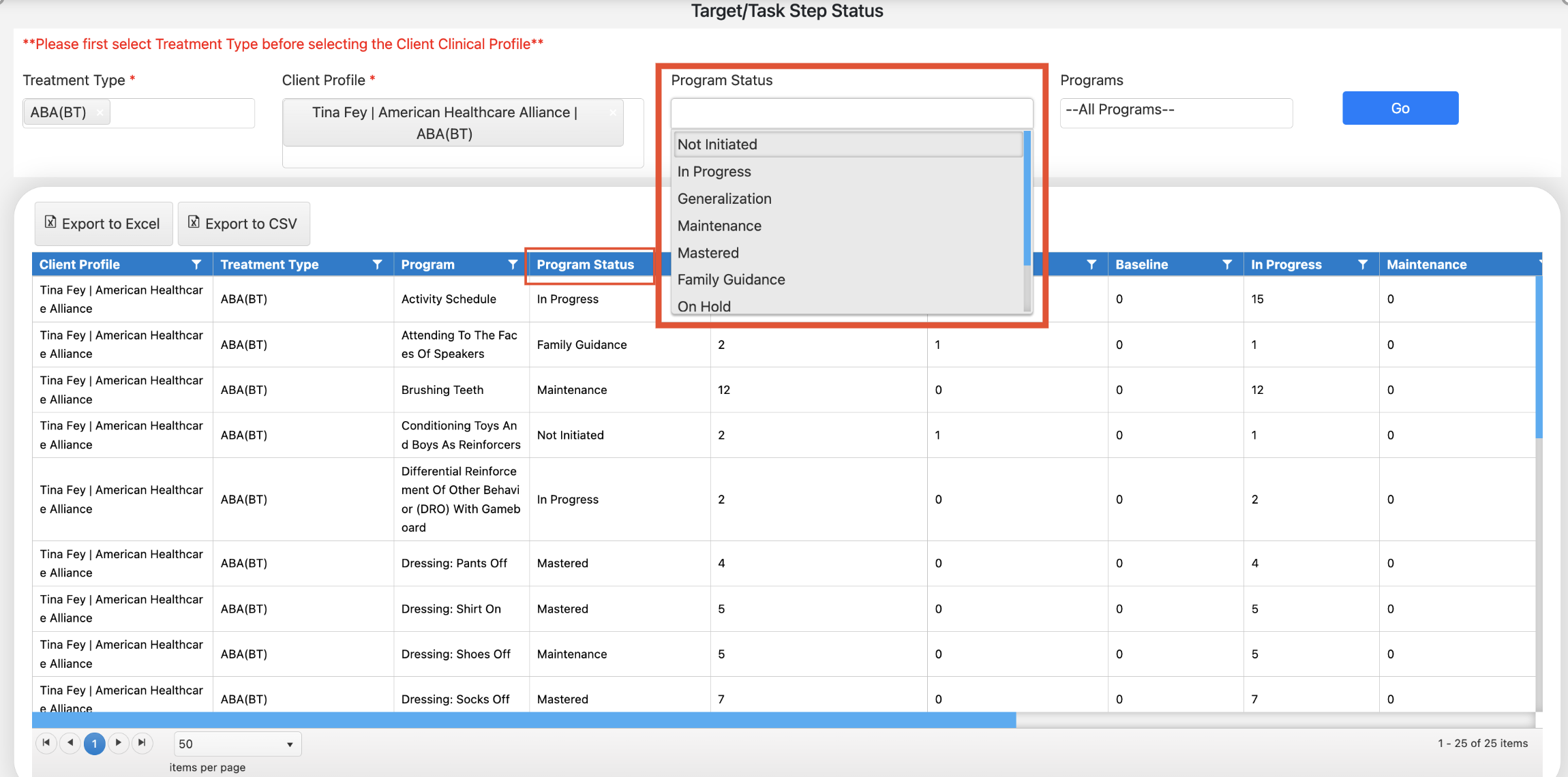Remove the Tina Fey client profile tag

pos(612,113)
